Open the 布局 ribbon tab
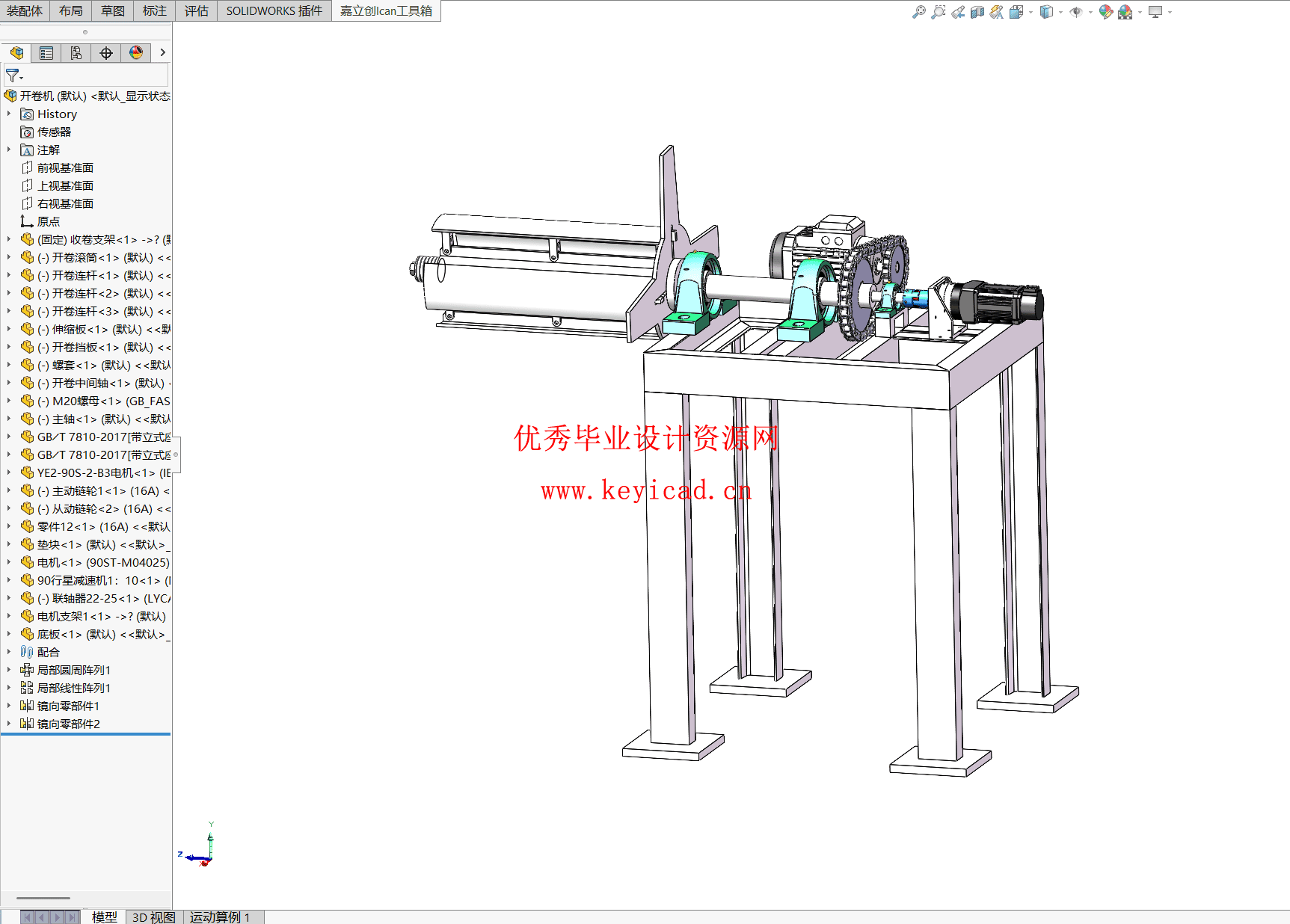 (71, 10)
